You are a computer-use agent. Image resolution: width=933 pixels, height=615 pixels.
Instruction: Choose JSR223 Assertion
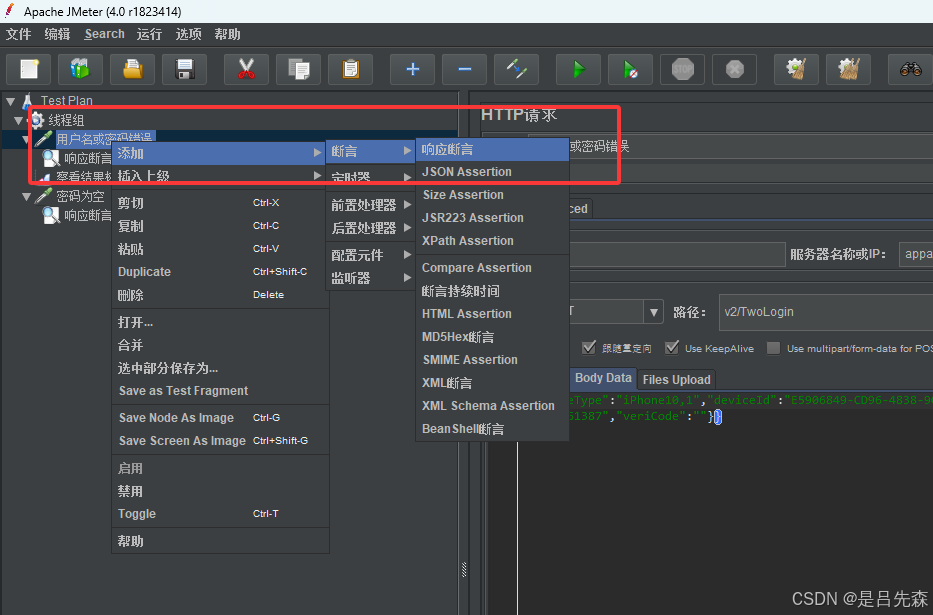coord(492,218)
